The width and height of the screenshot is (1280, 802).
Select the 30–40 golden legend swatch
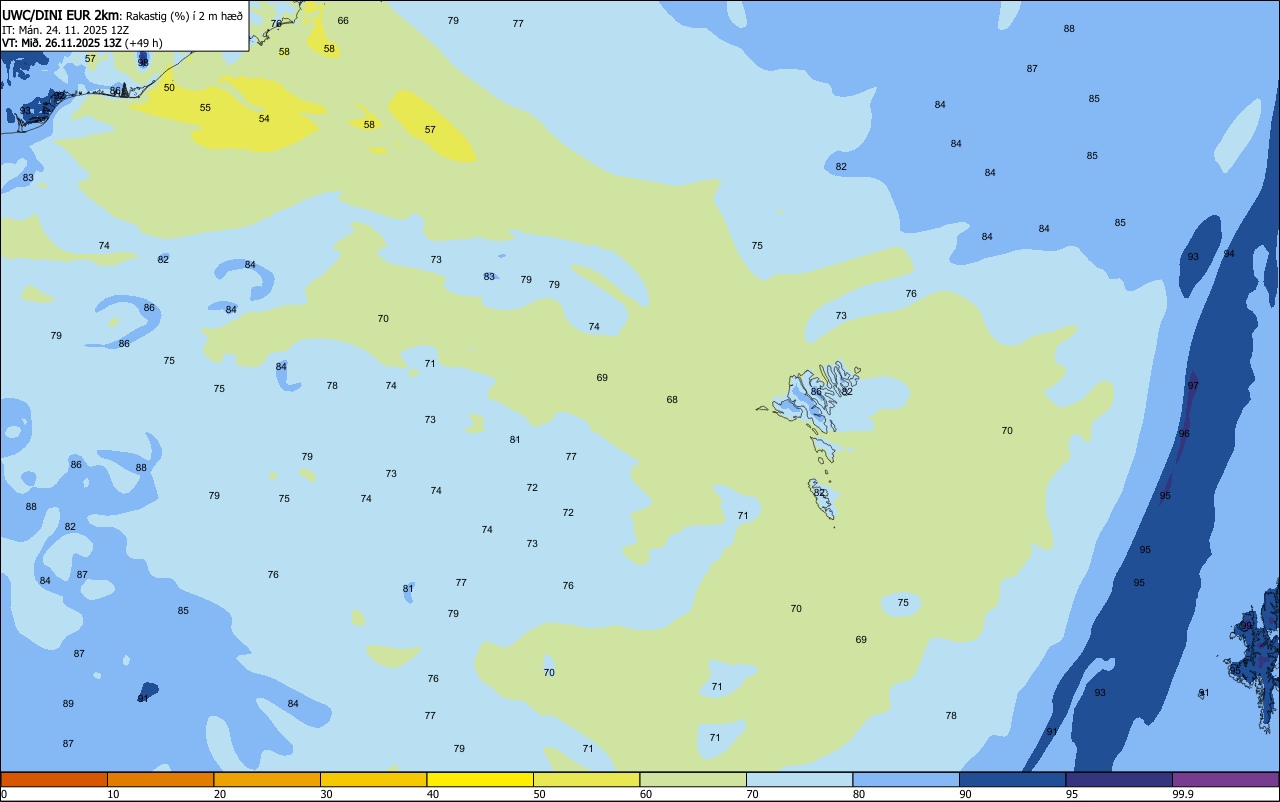pyautogui.click(x=373, y=779)
